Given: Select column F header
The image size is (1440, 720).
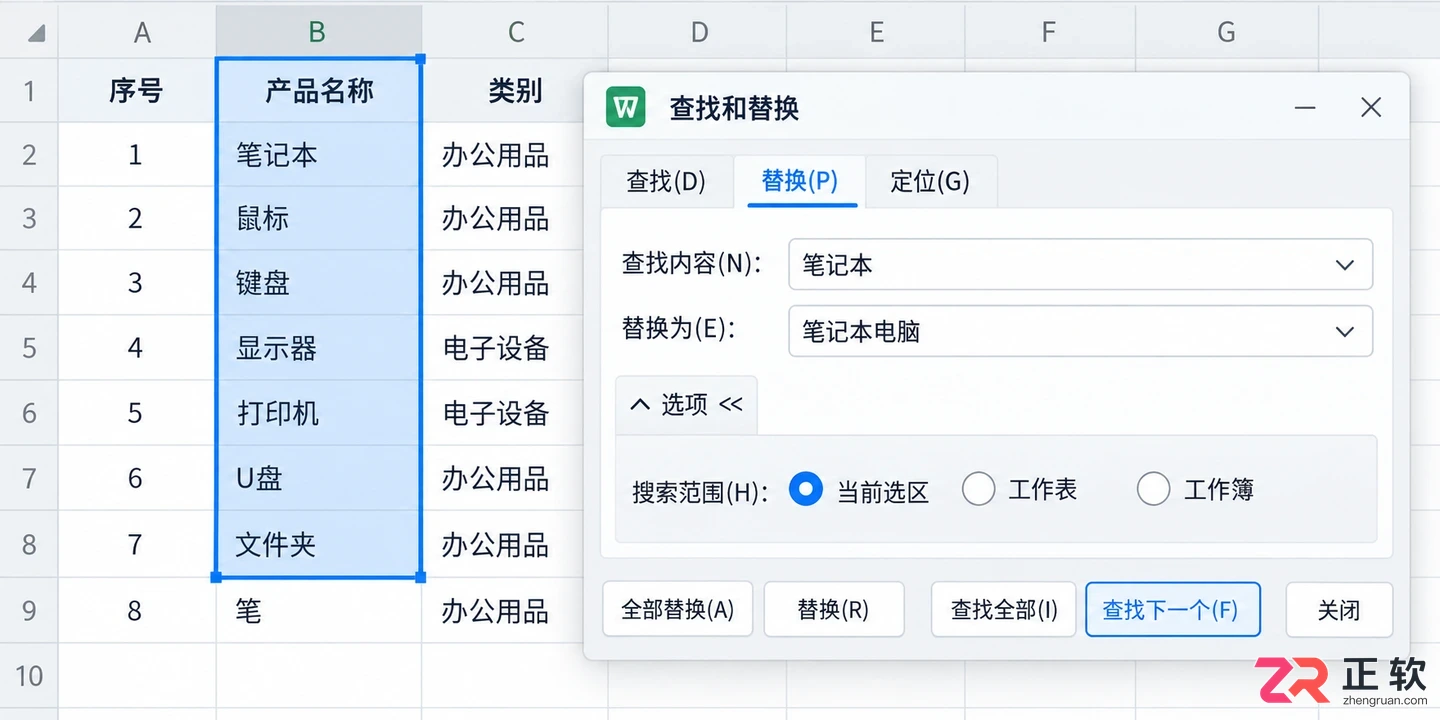Looking at the screenshot, I should (x=1048, y=32).
